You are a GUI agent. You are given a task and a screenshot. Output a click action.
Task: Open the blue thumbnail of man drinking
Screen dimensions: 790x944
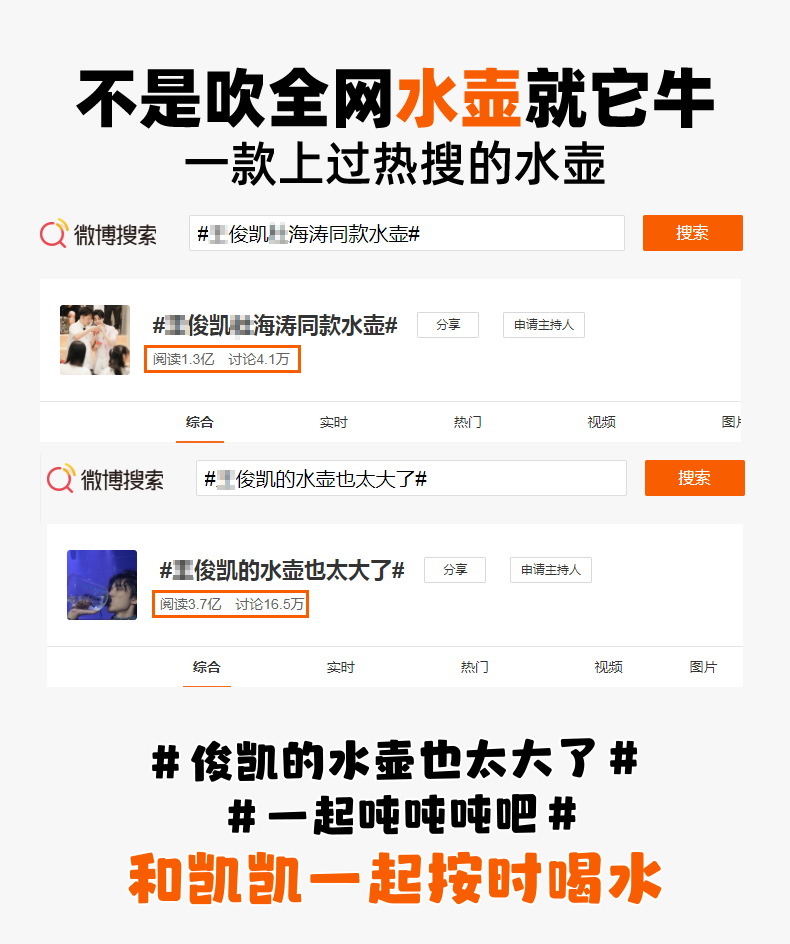click(102, 585)
